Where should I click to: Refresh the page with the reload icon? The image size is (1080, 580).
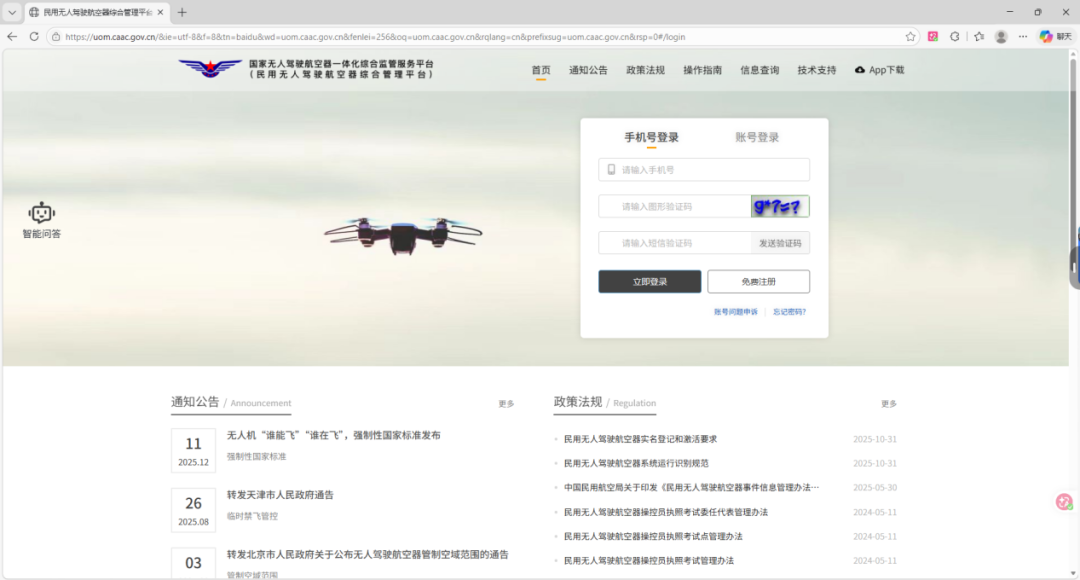click(x=34, y=36)
